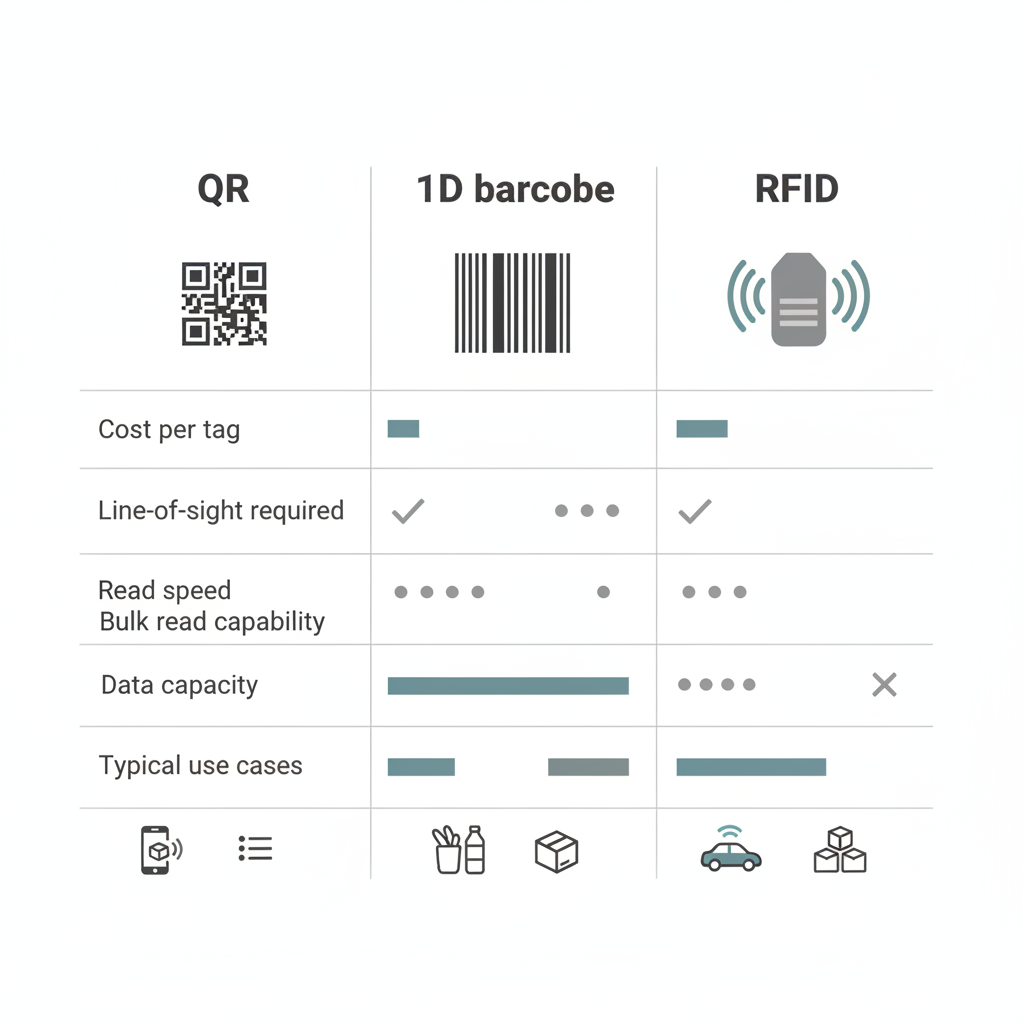The height and width of the screenshot is (1024, 1024).
Task: Click the Typical use cases label
Action: (200, 766)
